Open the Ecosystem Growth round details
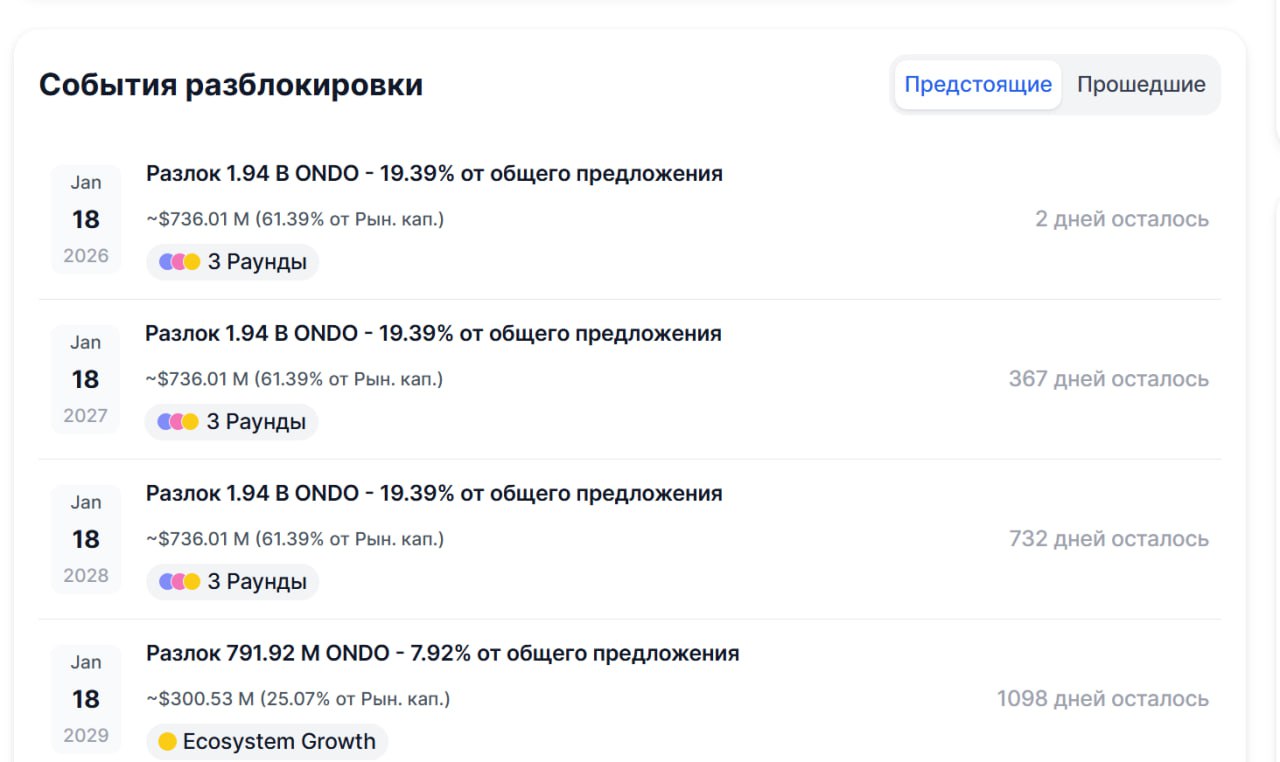 pos(266,741)
